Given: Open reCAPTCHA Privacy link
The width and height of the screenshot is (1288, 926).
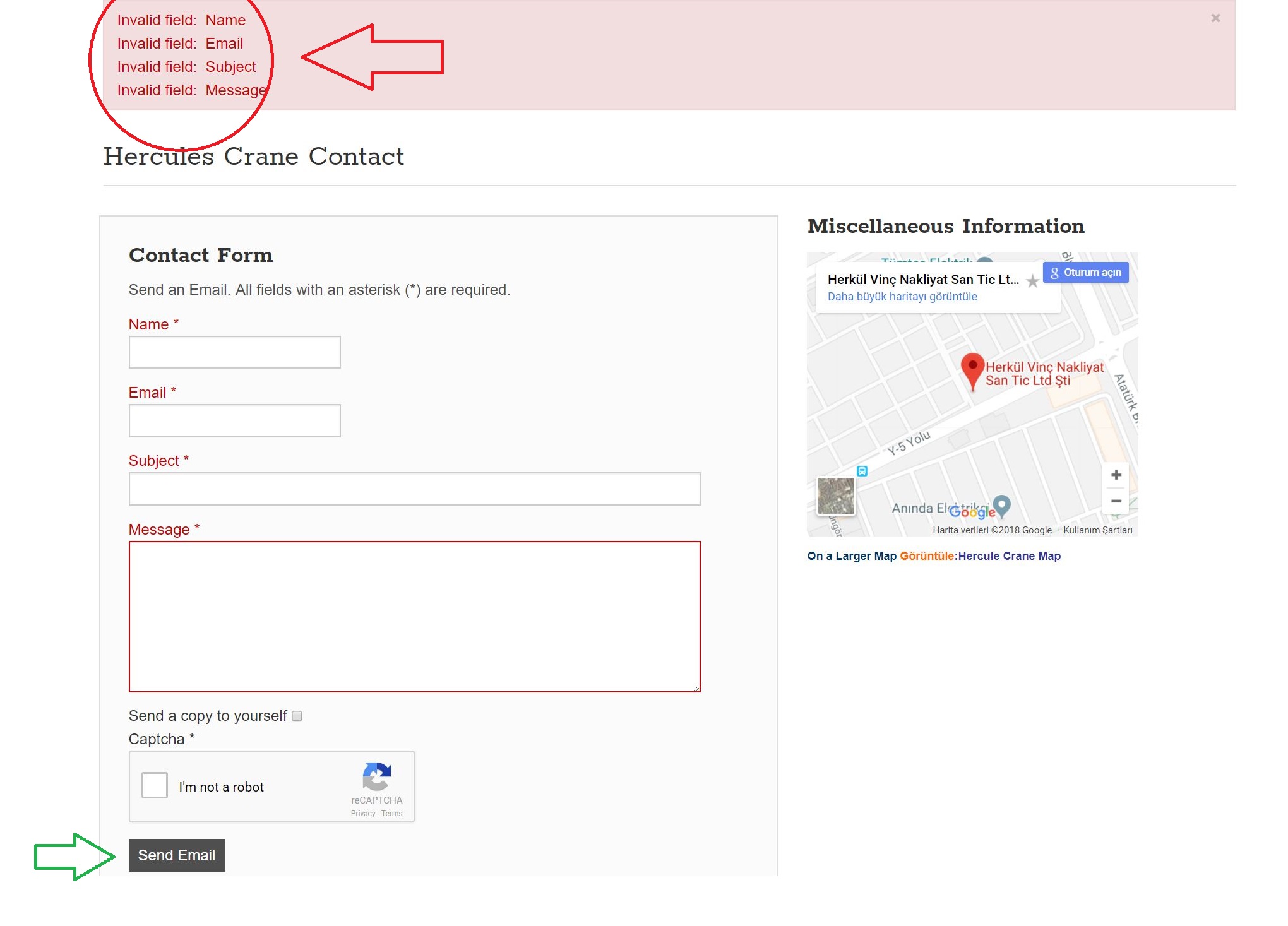Looking at the screenshot, I should (x=362, y=814).
